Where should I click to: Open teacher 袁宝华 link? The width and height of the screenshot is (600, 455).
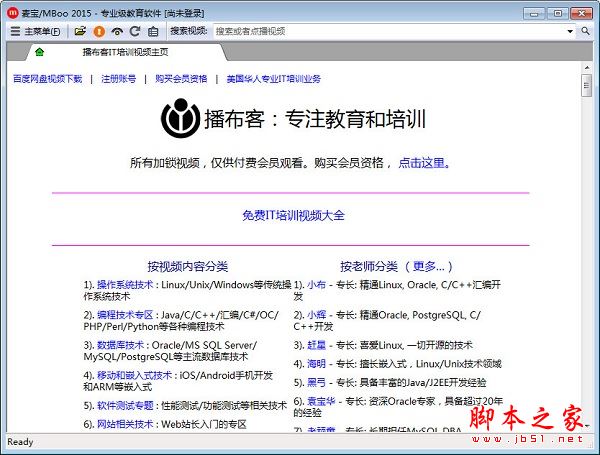click(321, 401)
